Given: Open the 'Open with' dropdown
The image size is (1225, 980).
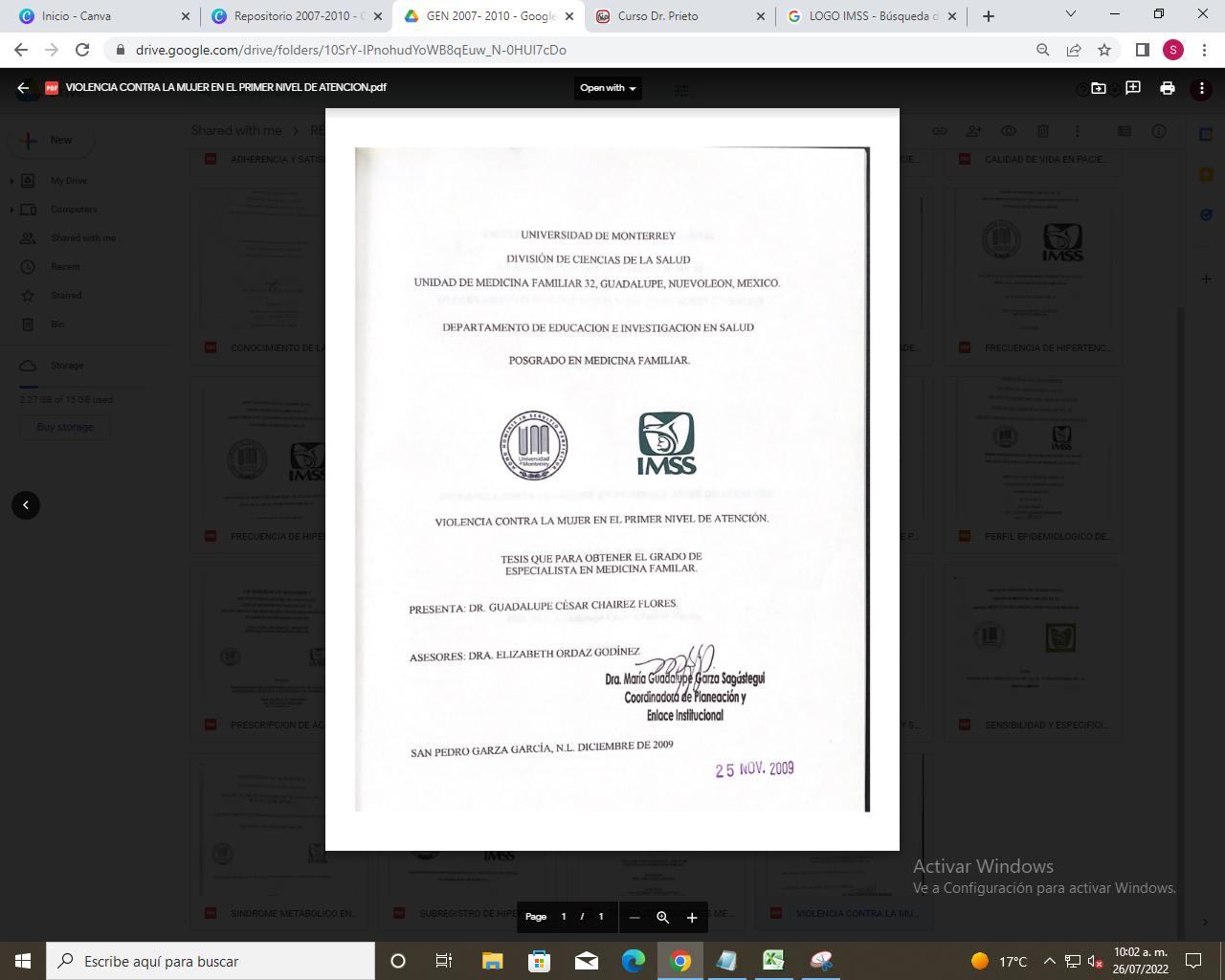Looking at the screenshot, I should coord(608,88).
